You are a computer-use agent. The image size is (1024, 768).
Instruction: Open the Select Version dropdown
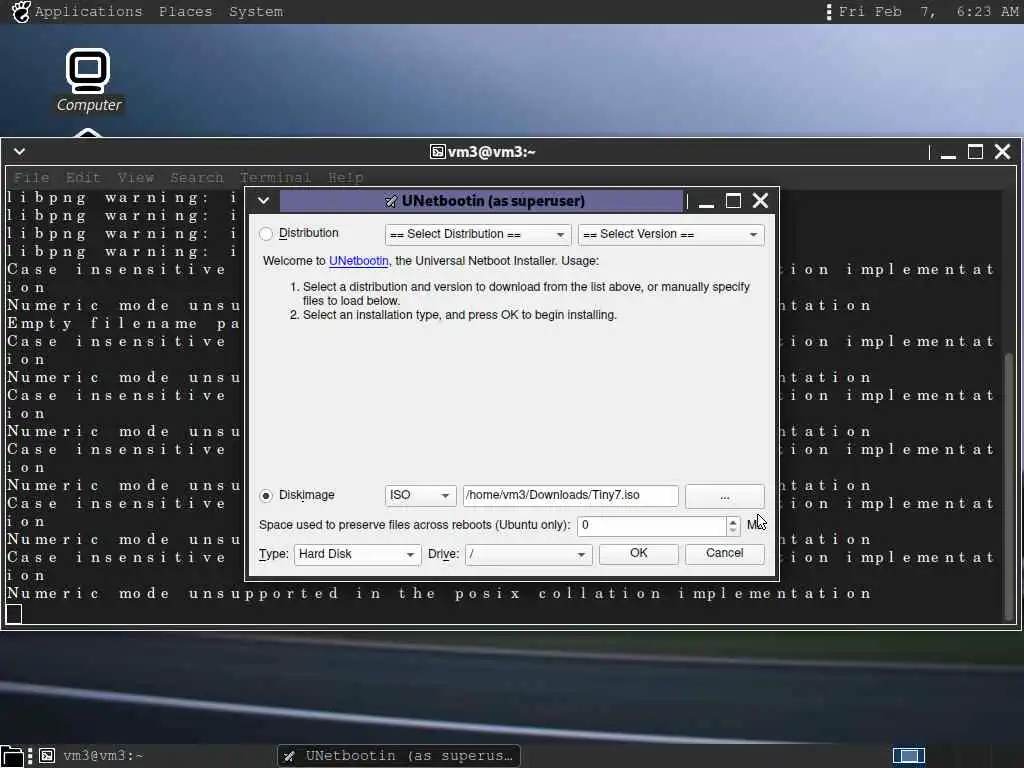tap(671, 234)
